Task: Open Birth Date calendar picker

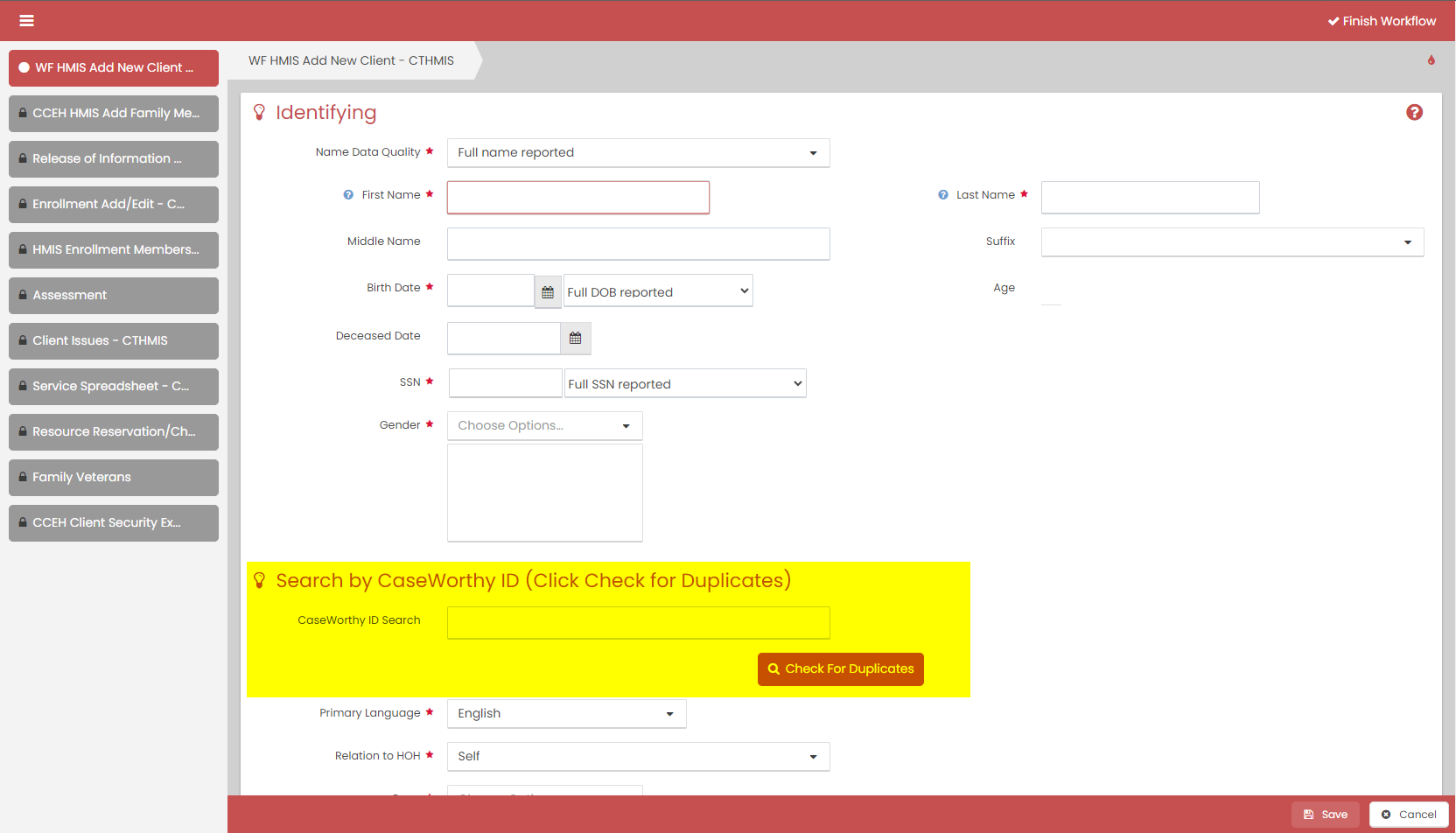Action: point(548,292)
